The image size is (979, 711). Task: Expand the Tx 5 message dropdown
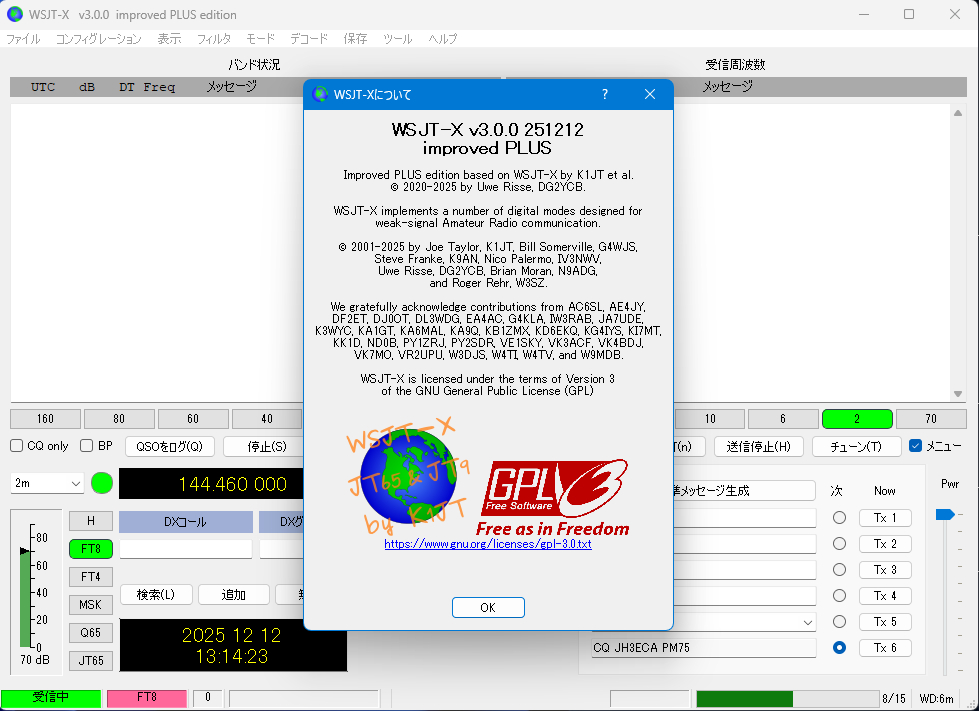tap(808, 622)
